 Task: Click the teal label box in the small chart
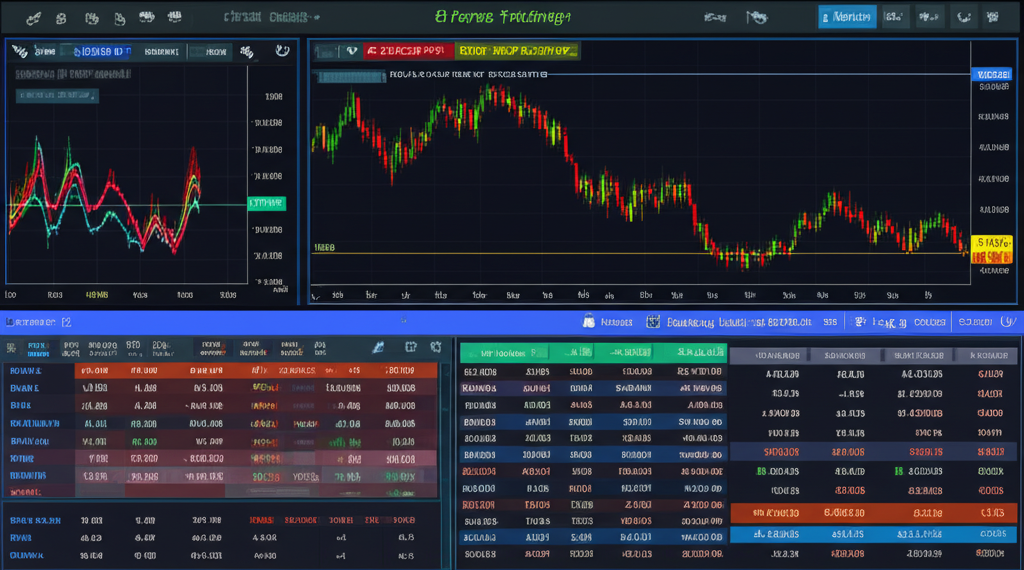(x=57, y=95)
